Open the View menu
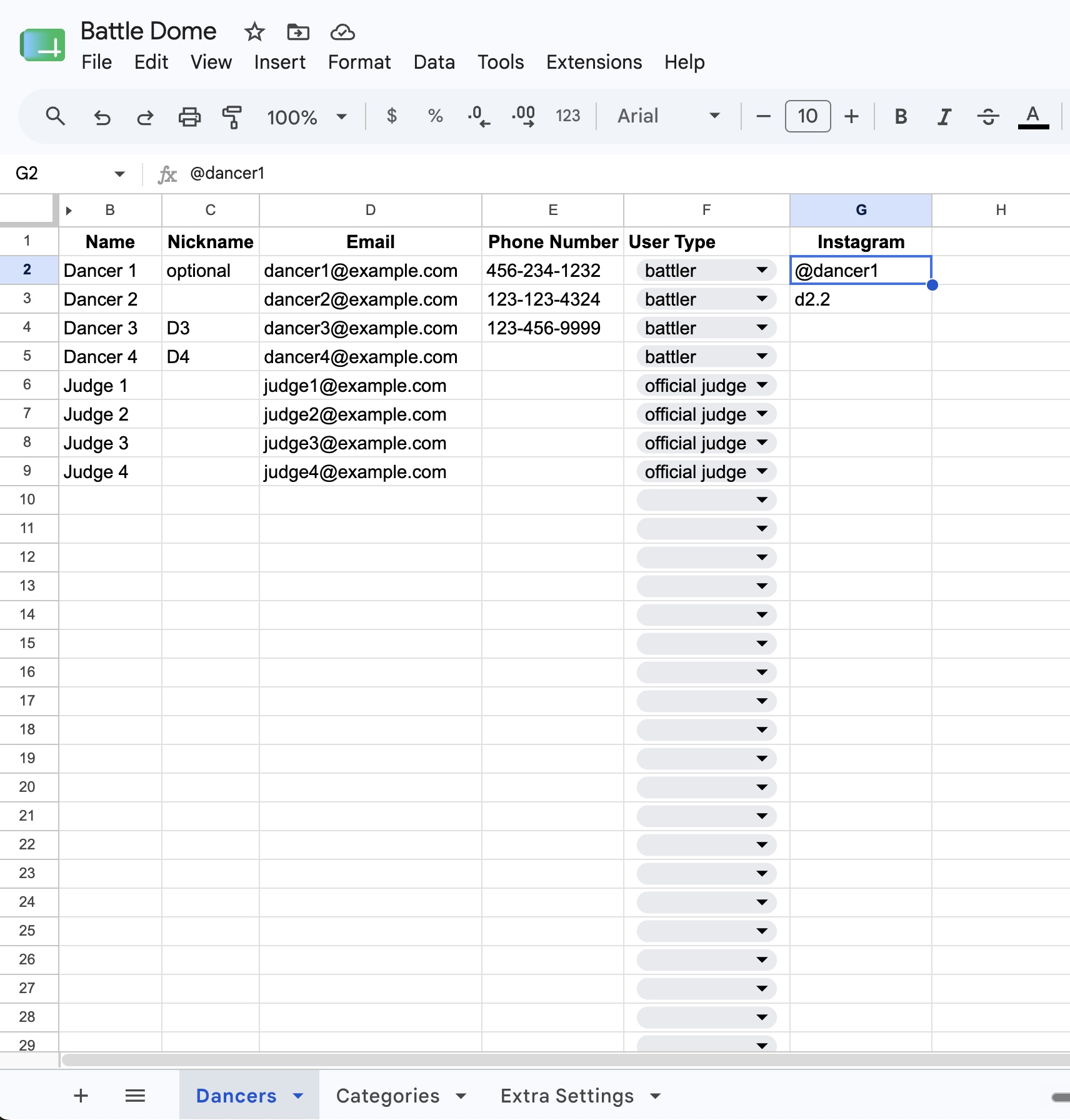Viewport: 1070px width, 1120px height. [x=211, y=62]
